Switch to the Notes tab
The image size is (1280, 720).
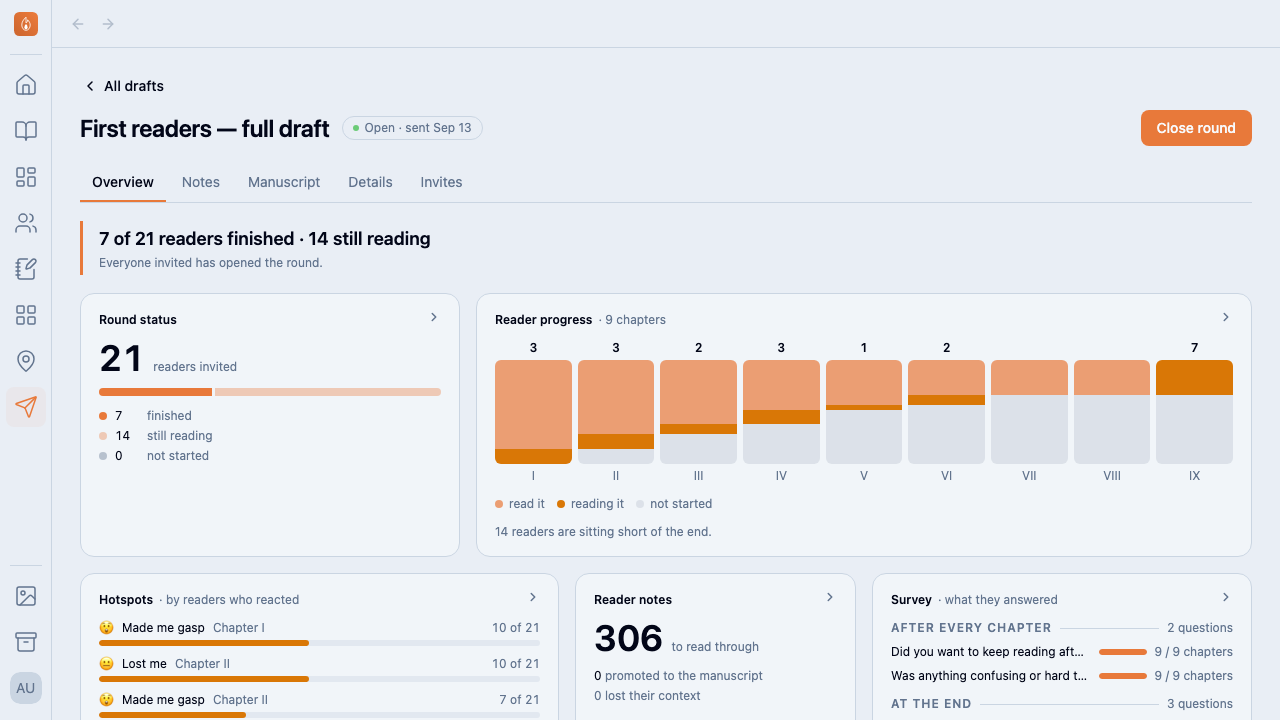201,182
